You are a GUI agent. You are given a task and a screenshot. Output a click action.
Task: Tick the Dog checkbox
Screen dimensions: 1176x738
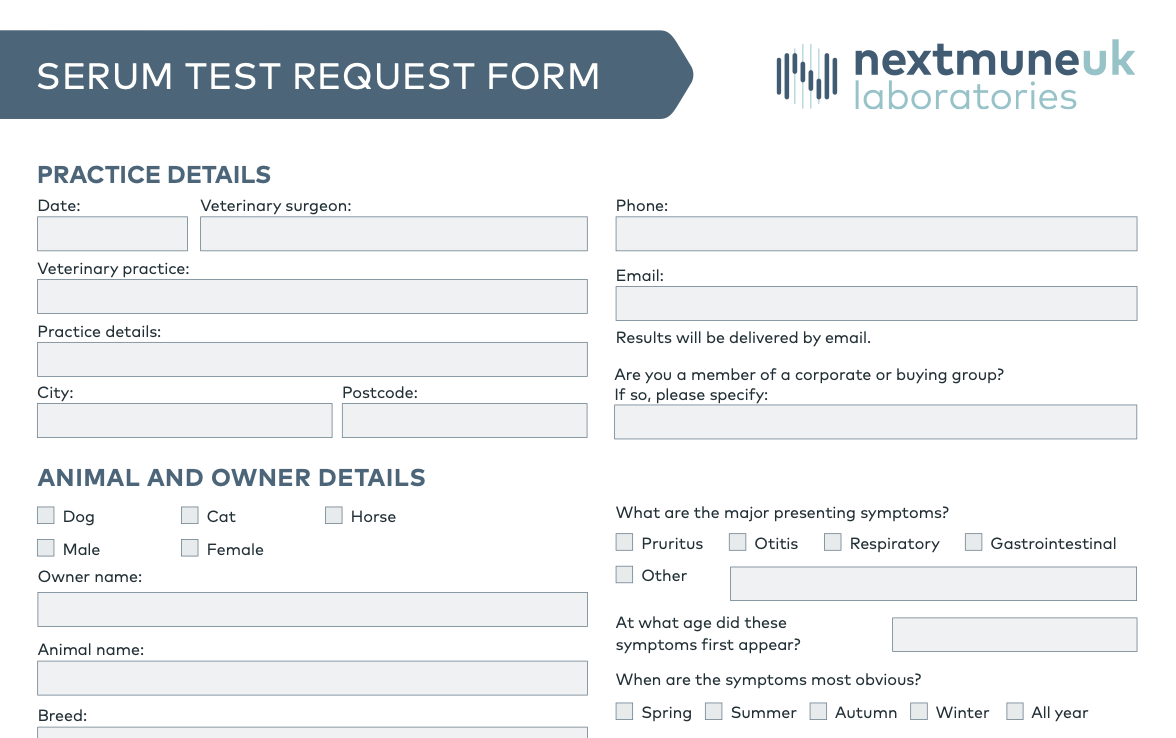(46, 515)
